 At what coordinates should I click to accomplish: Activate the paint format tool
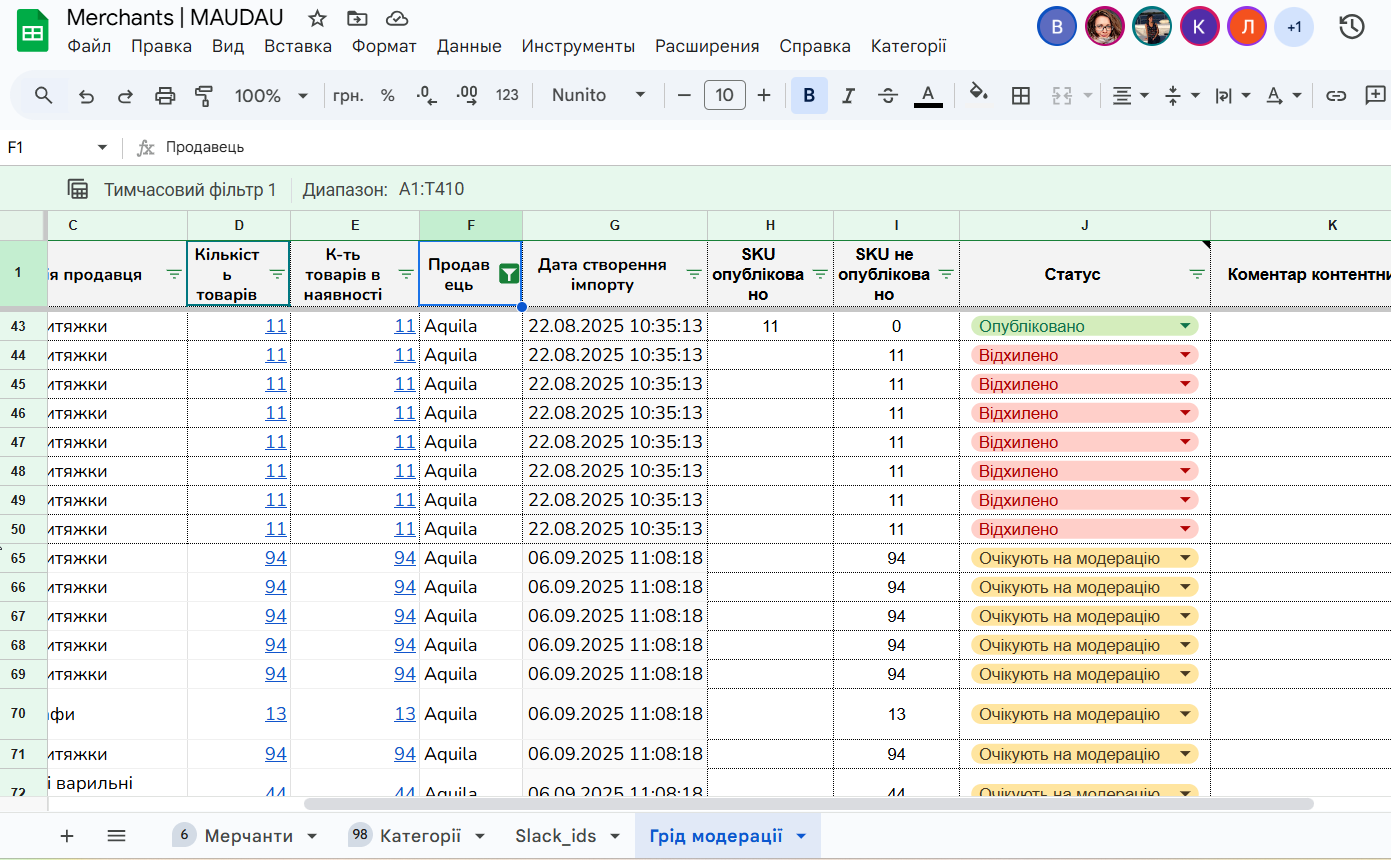(204, 96)
